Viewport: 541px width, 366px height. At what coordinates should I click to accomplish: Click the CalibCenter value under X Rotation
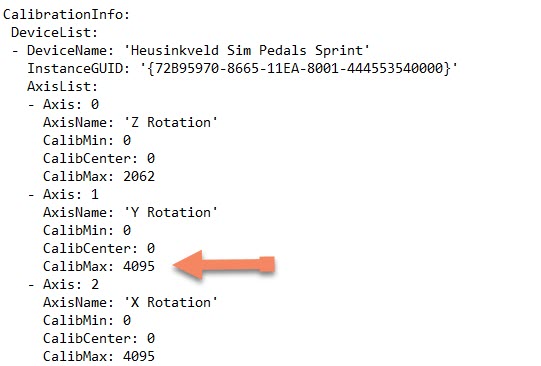click(150, 338)
